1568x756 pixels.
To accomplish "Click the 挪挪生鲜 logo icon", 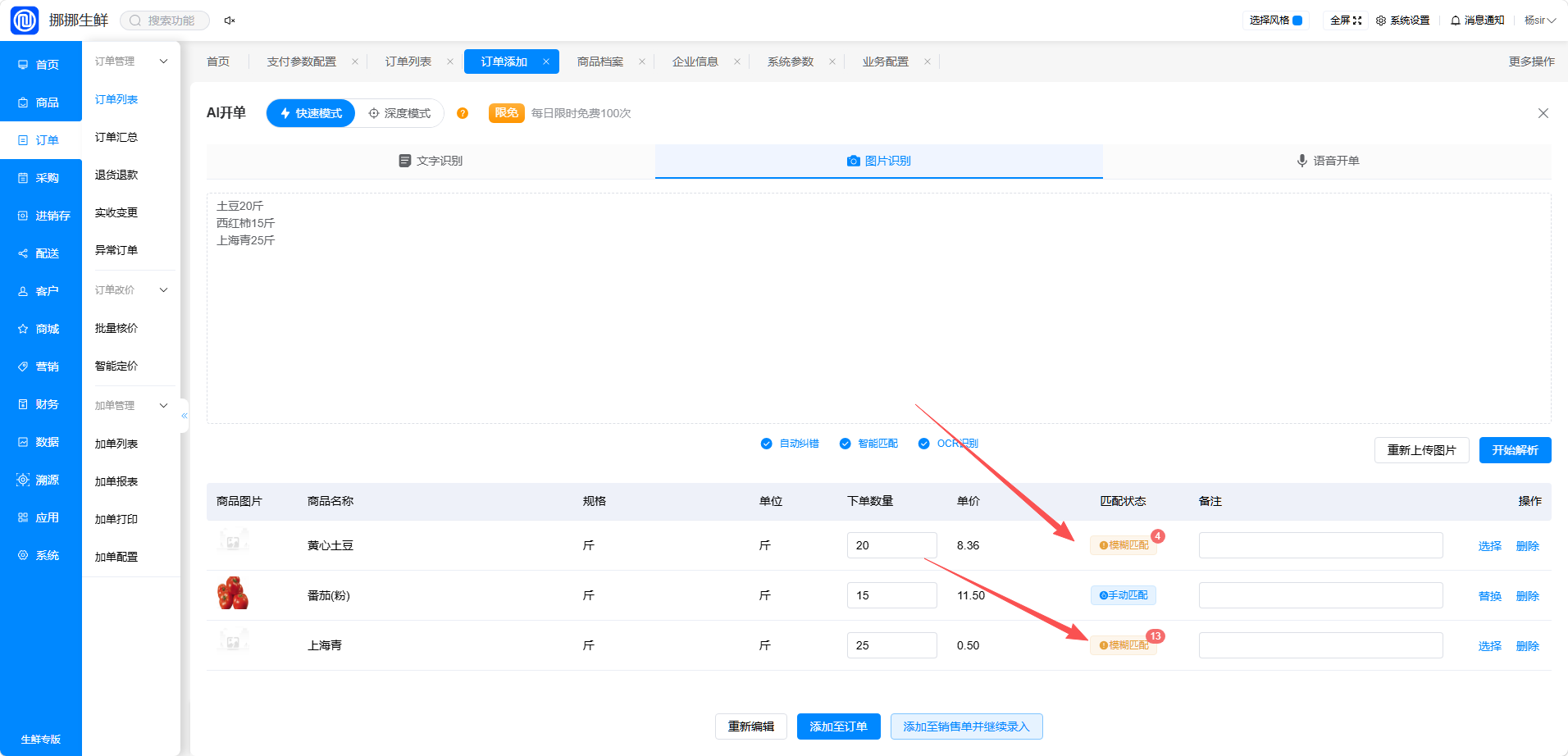I will [25, 20].
